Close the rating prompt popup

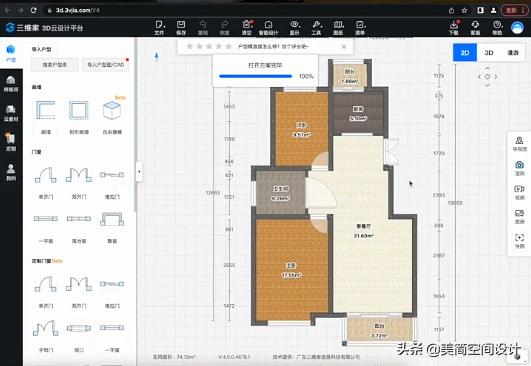[x=344, y=47]
